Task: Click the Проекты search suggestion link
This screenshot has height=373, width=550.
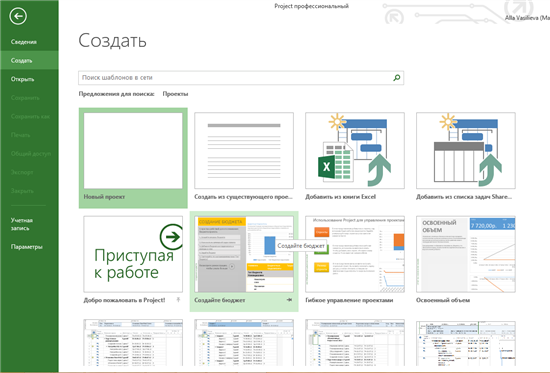Action: [175, 94]
